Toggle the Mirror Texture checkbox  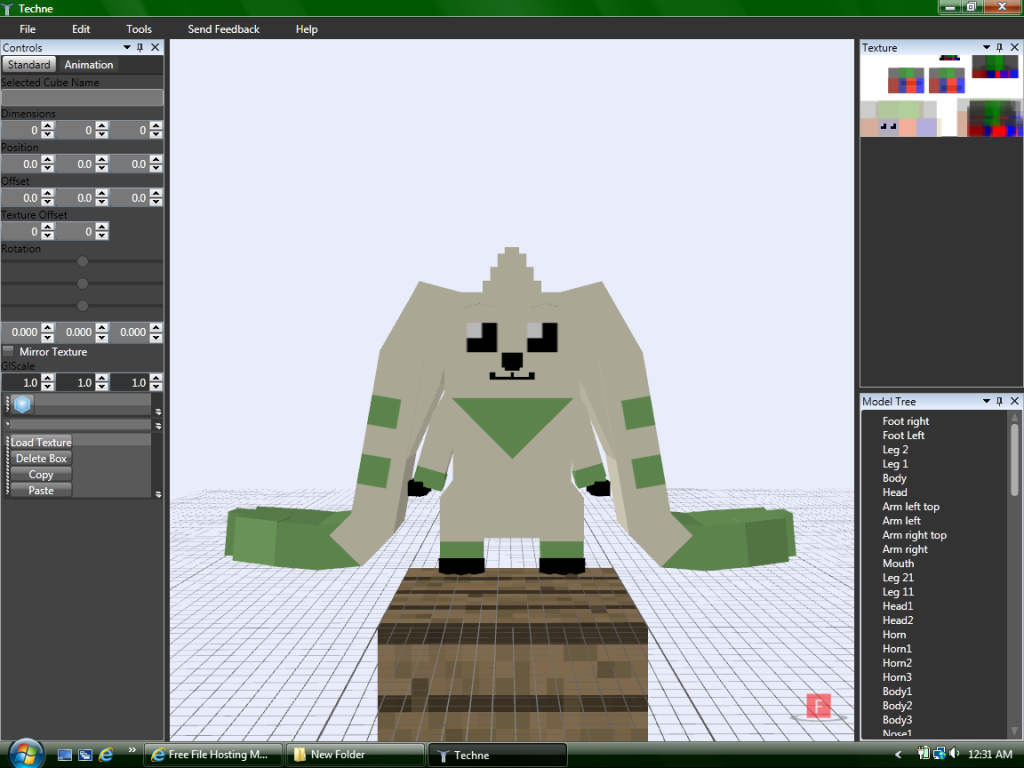[8, 351]
